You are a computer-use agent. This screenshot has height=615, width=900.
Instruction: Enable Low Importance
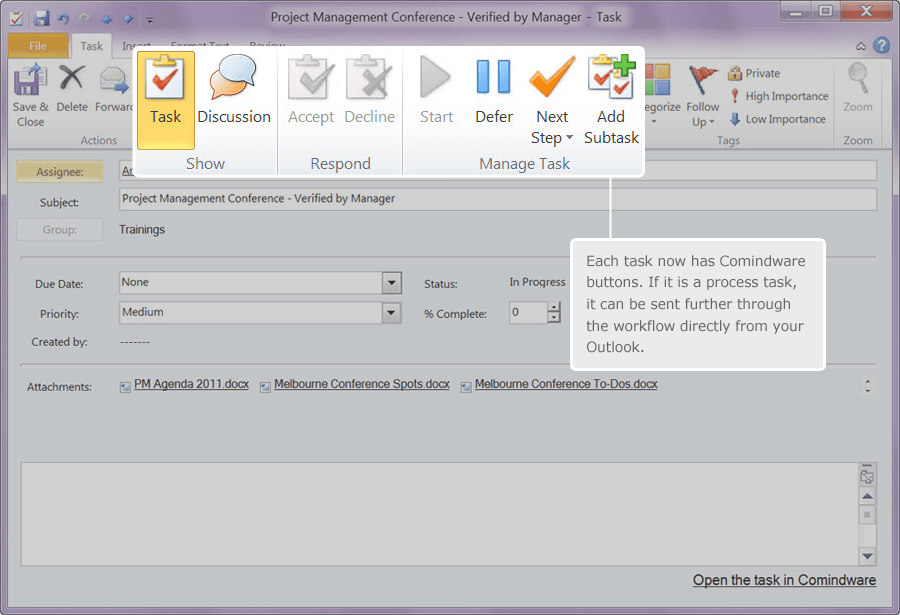pyautogui.click(x=777, y=119)
